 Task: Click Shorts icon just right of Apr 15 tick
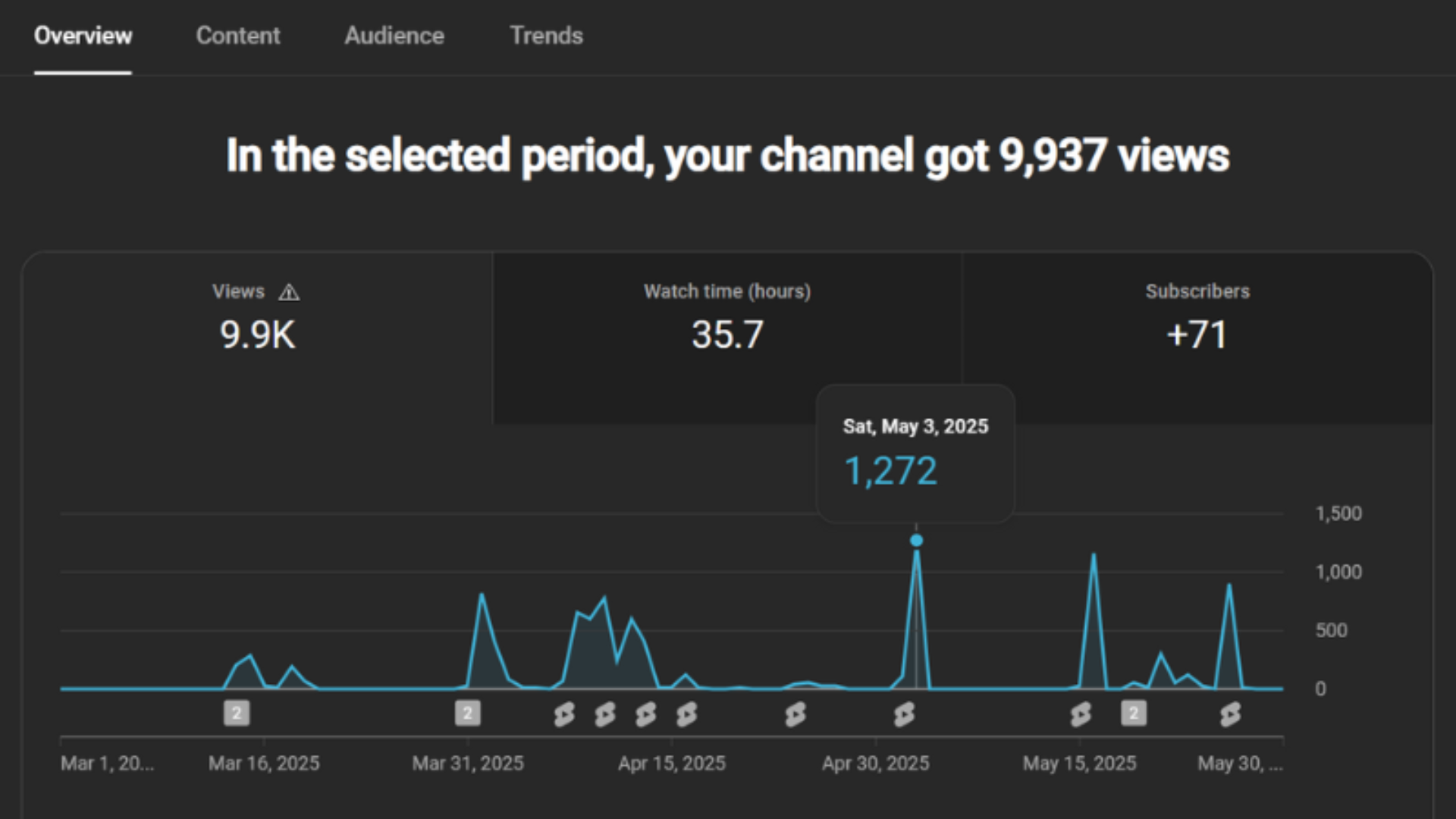tap(687, 714)
